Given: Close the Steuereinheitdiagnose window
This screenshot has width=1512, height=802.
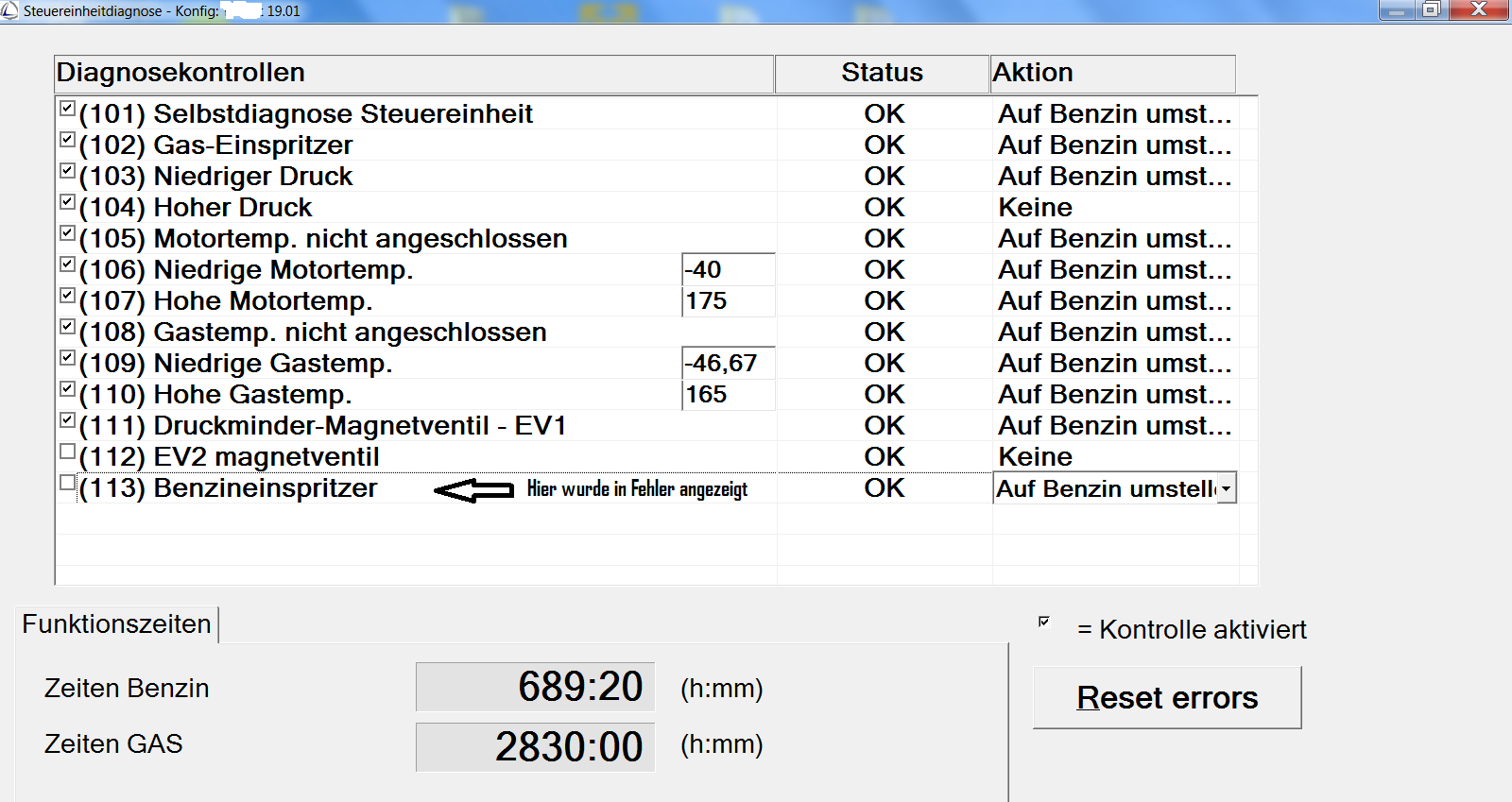Looking at the screenshot, I should coord(1479,10).
